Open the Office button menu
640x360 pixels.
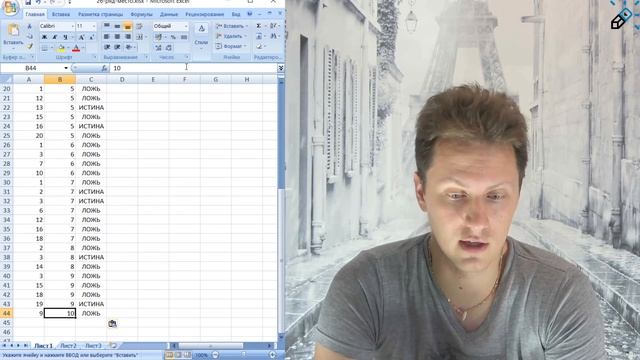coord(10,7)
